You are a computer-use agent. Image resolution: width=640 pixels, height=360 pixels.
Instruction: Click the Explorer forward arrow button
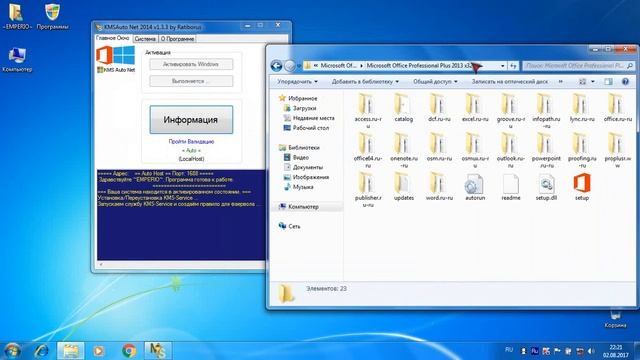click(x=289, y=66)
